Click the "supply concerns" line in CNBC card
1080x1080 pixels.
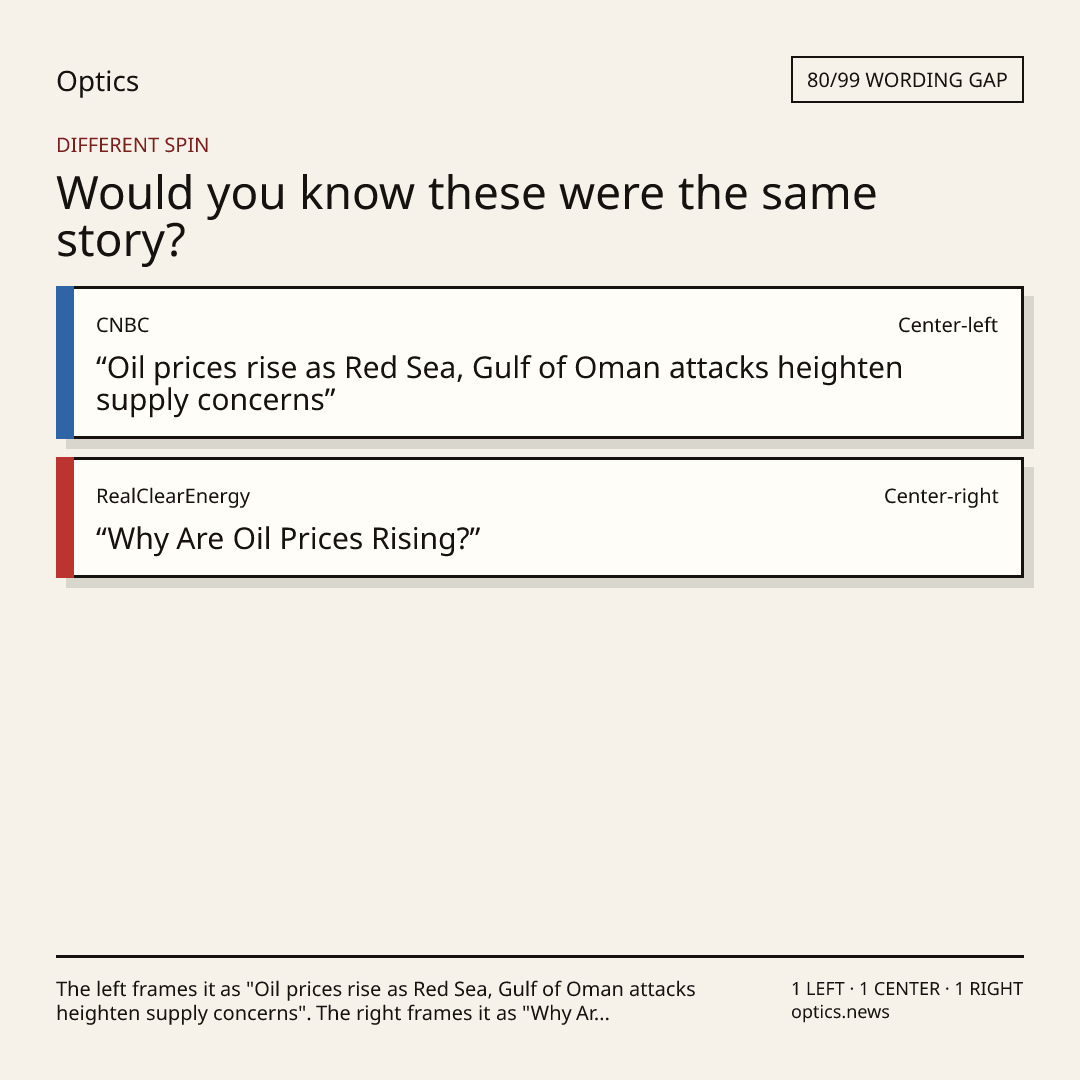[x=216, y=401]
